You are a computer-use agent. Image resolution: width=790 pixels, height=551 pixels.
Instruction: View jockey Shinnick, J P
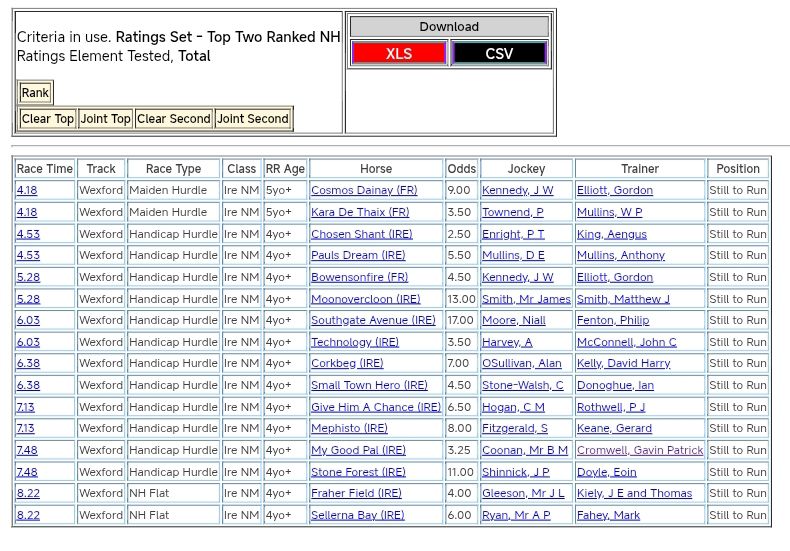click(515, 472)
